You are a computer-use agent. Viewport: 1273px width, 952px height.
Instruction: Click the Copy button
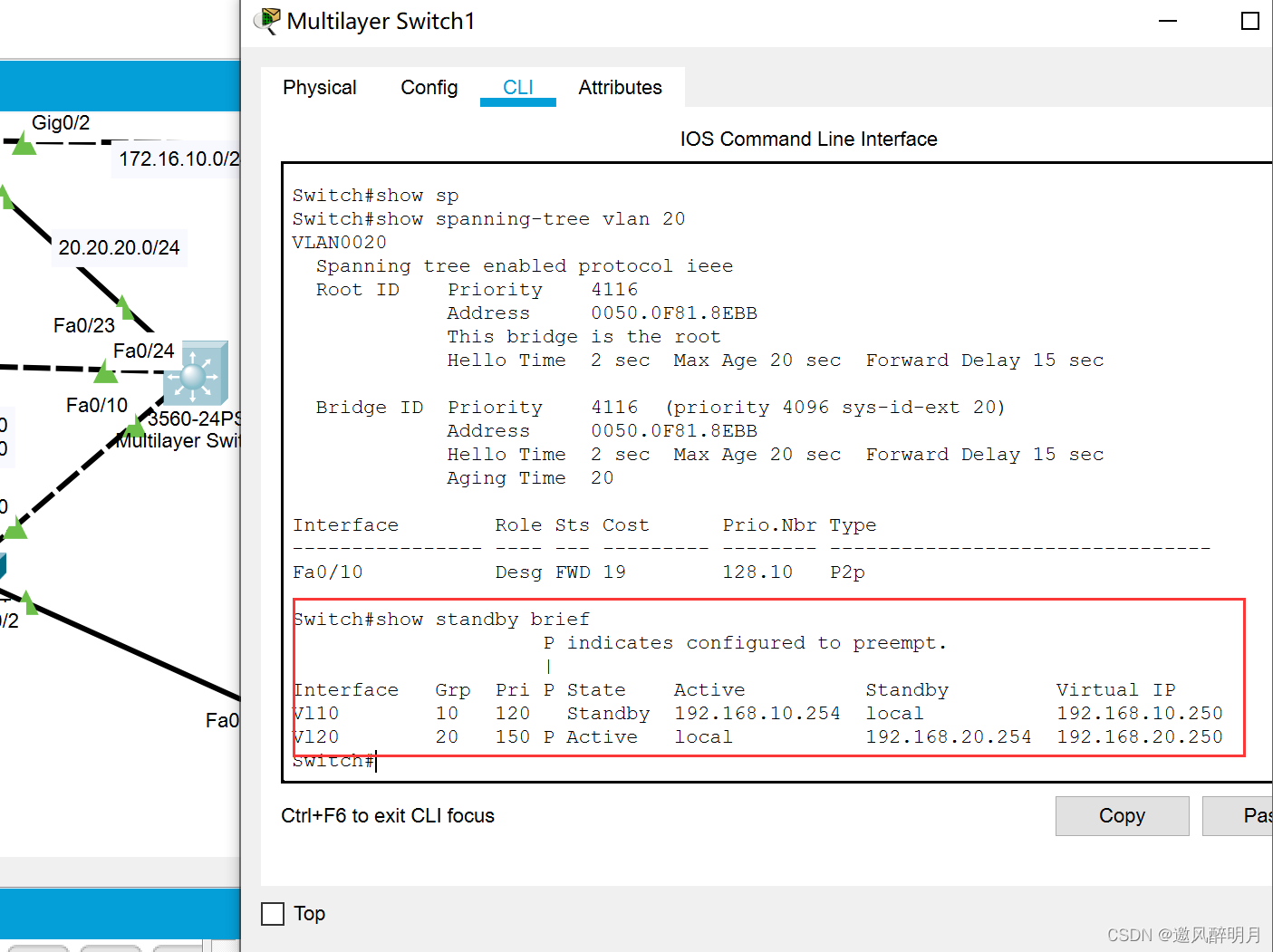[x=1122, y=816]
